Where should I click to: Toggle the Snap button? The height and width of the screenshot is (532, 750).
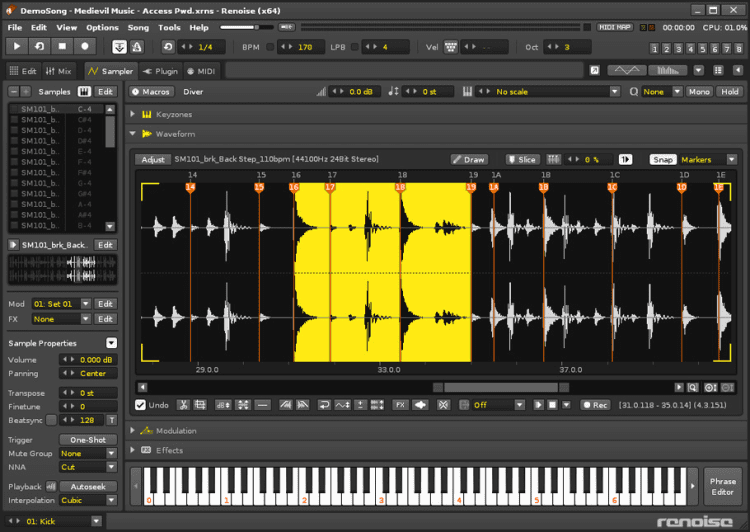click(x=663, y=159)
